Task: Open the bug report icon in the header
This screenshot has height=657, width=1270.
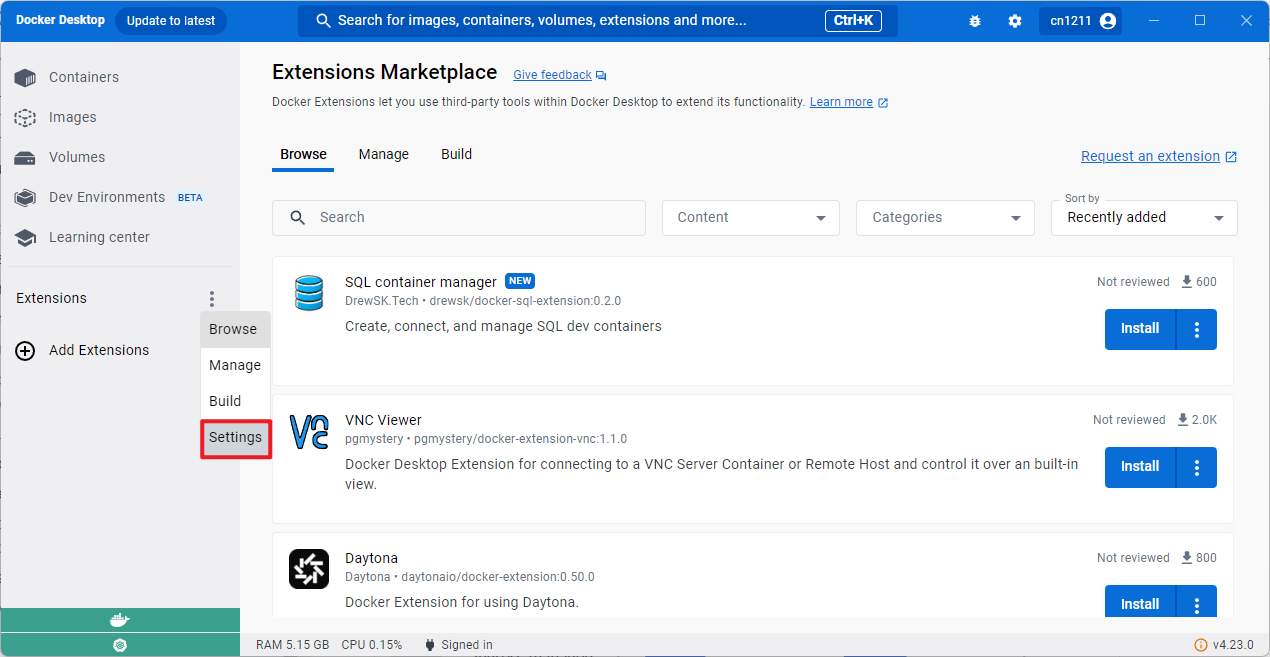Action: (x=975, y=20)
